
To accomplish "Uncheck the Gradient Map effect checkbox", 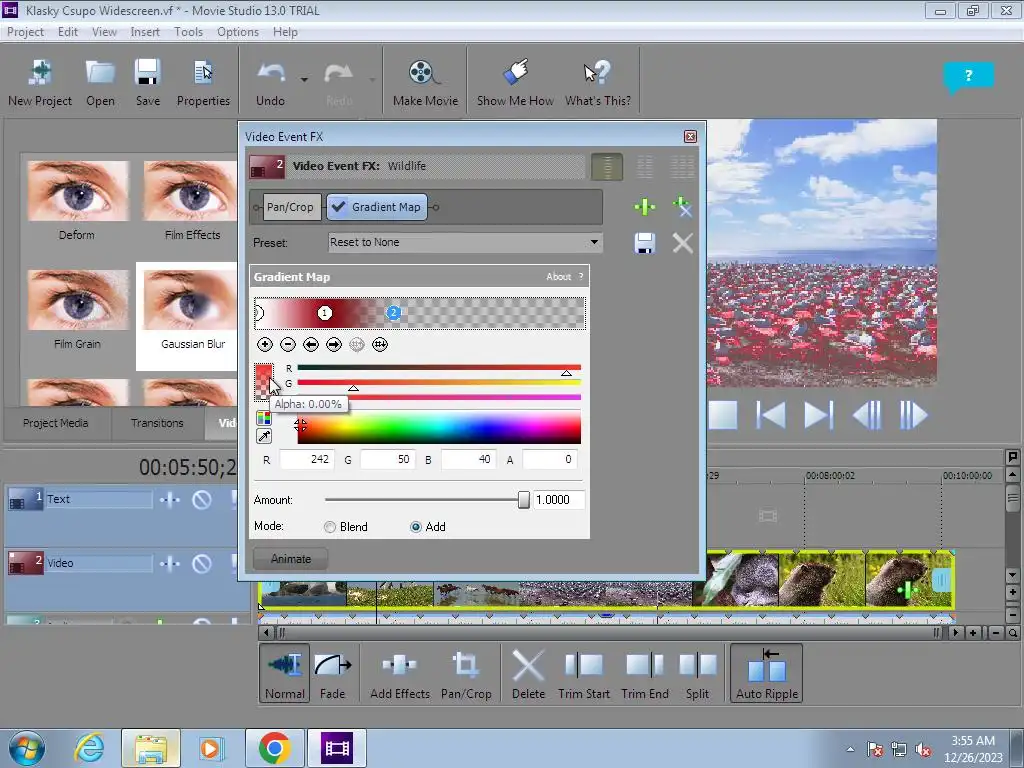I will point(338,207).
